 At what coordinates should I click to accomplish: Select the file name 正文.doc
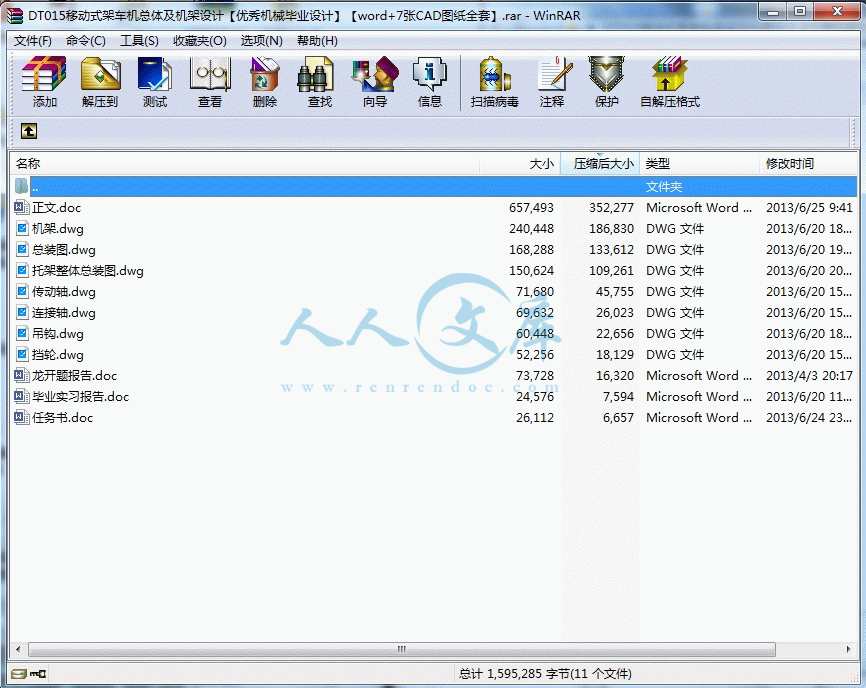pyautogui.click(x=56, y=208)
